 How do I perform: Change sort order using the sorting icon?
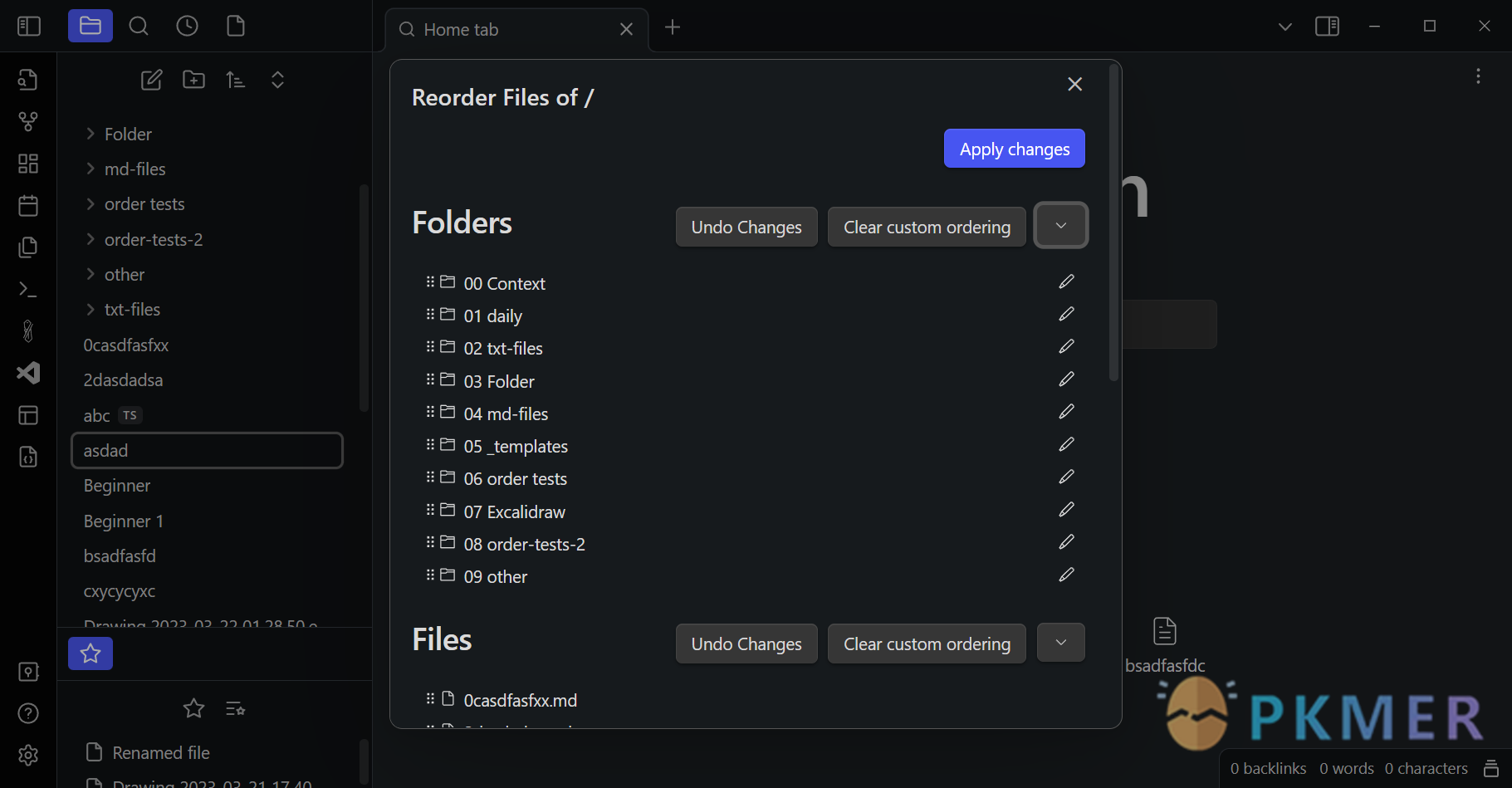point(236,80)
